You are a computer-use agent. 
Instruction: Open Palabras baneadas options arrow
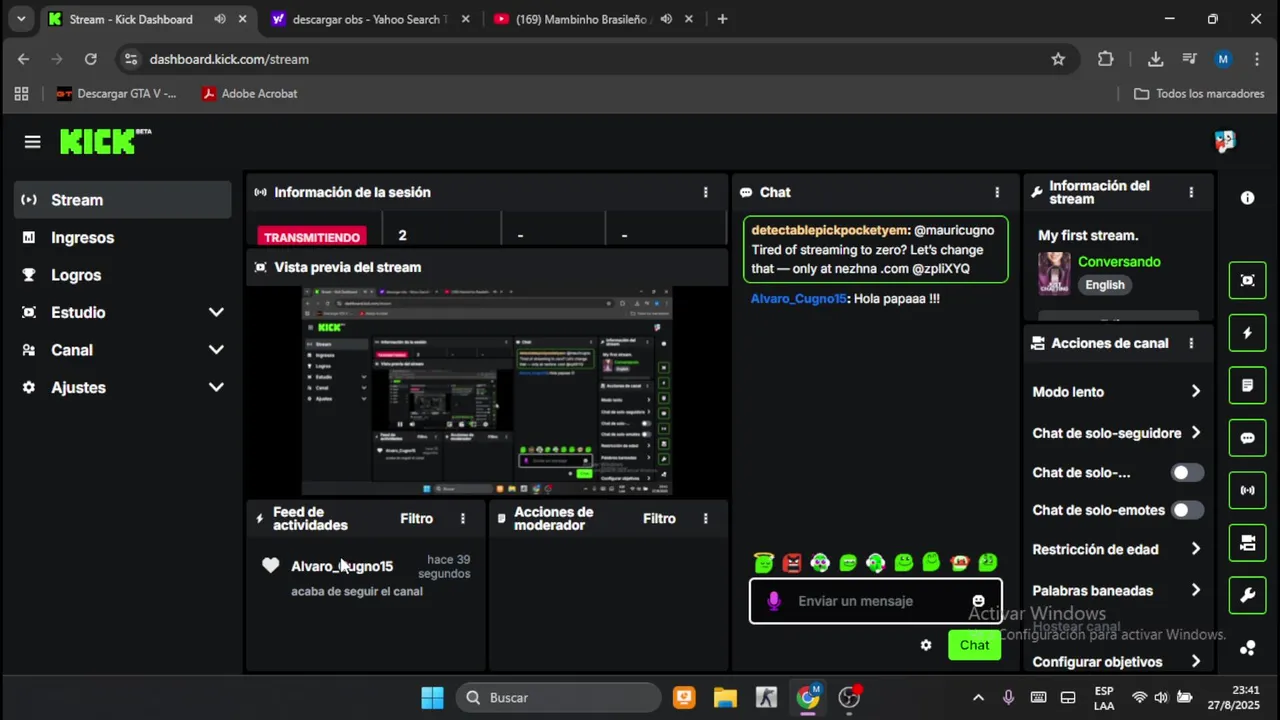1196,590
